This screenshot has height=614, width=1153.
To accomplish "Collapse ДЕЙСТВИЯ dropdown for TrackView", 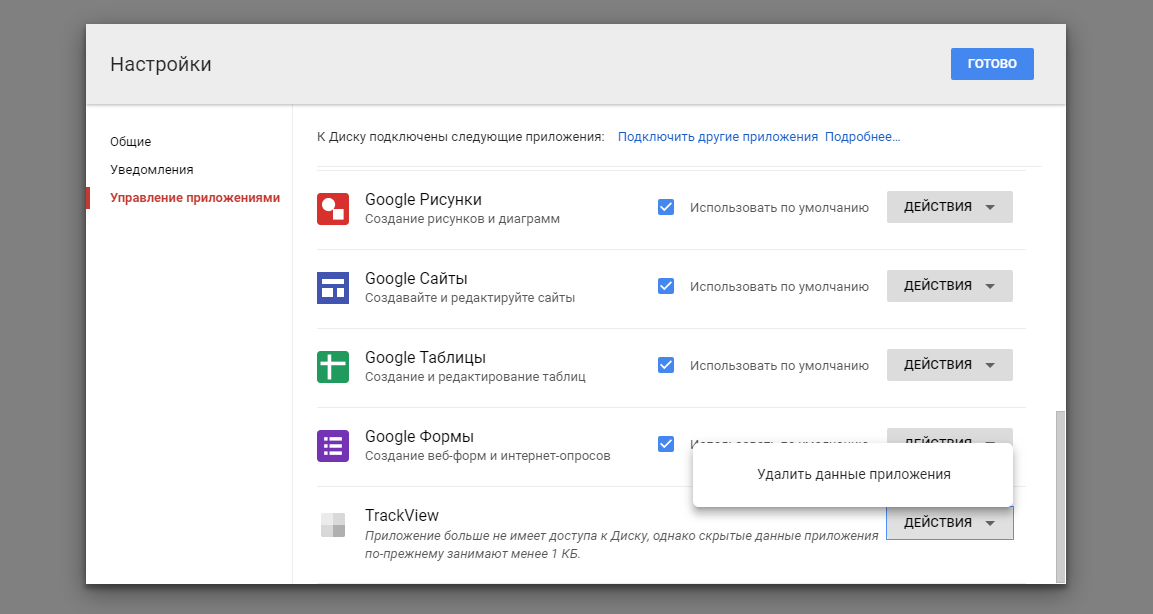I will (x=949, y=523).
